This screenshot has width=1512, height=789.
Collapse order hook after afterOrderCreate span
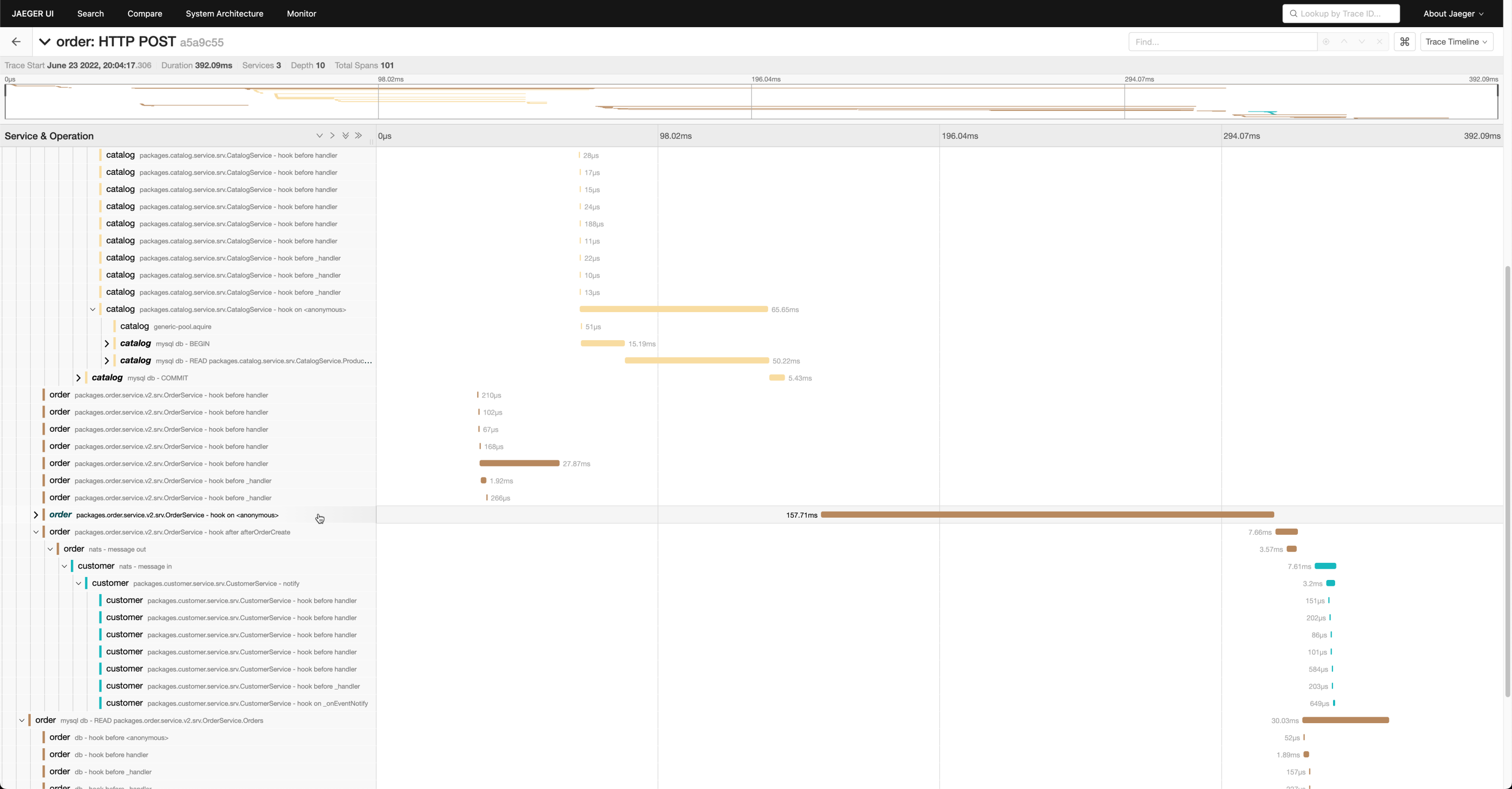(x=36, y=532)
